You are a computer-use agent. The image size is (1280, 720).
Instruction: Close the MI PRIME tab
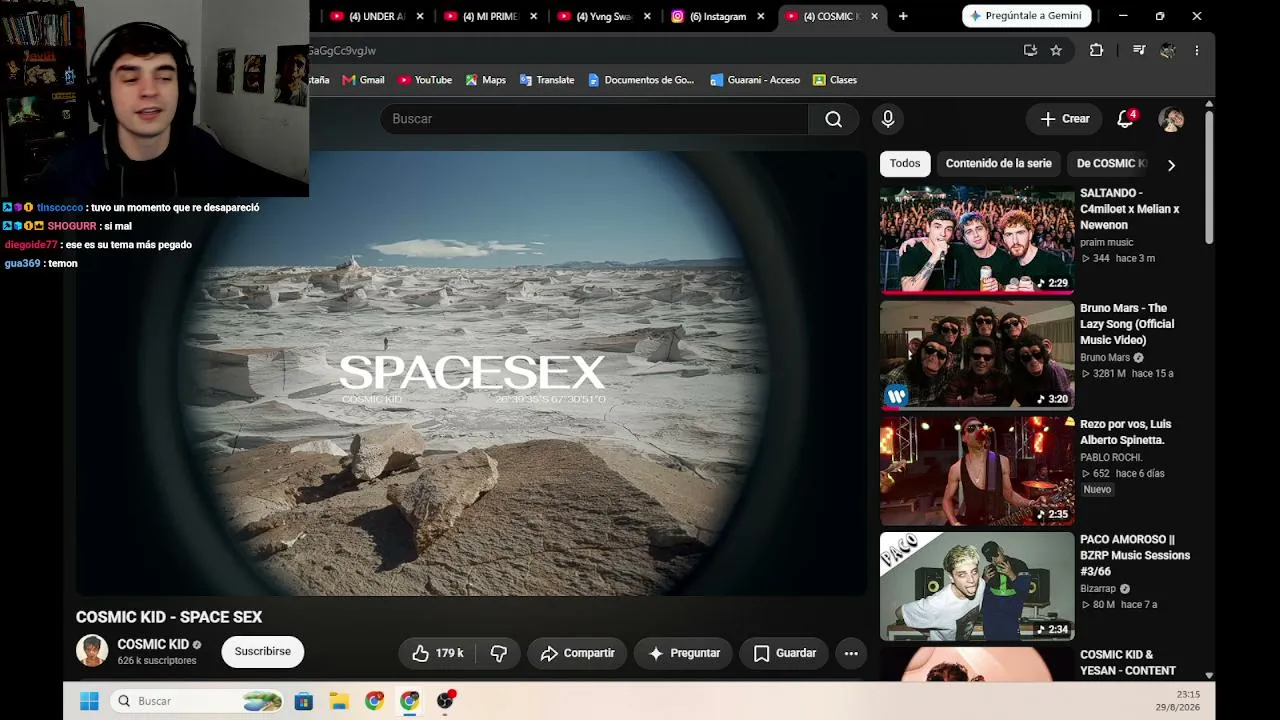(x=534, y=16)
